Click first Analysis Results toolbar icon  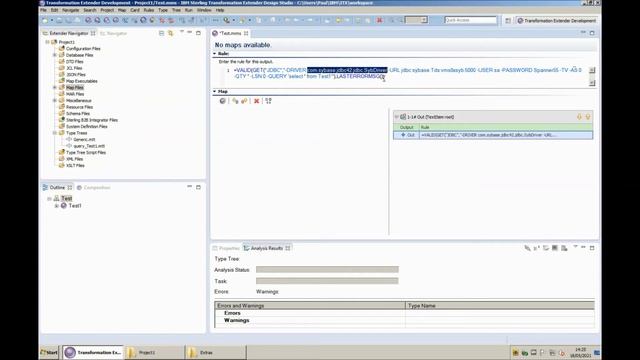click(527, 248)
